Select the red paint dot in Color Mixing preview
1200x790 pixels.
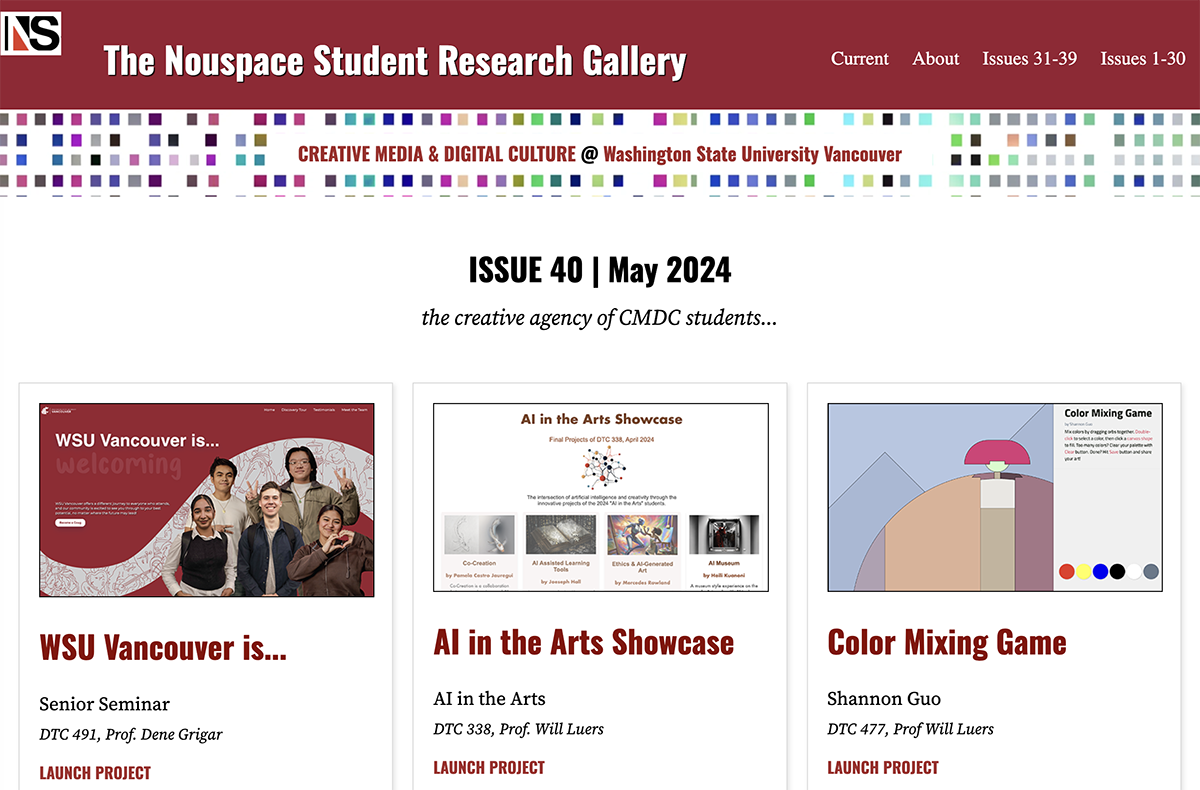pos(1067,571)
